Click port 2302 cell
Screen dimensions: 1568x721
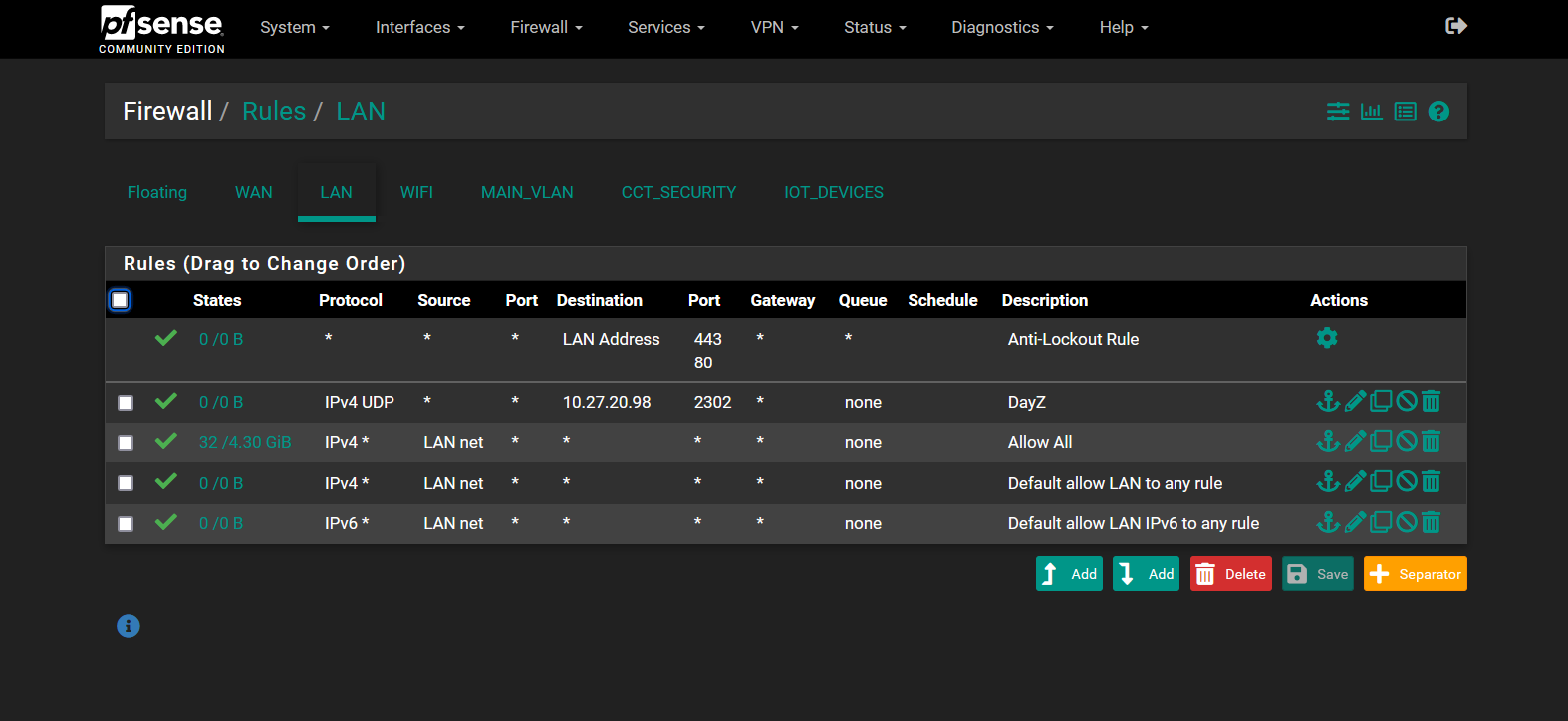(713, 403)
